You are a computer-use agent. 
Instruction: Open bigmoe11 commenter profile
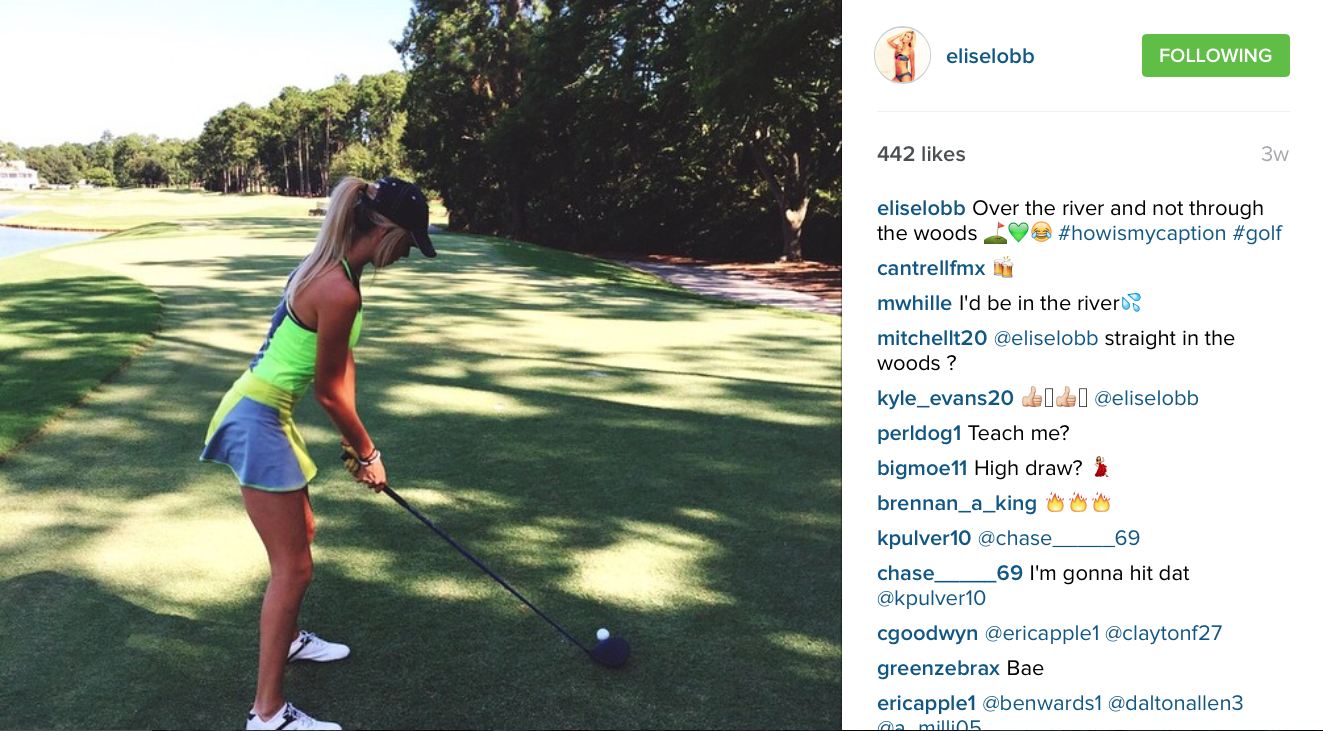click(922, 468)
